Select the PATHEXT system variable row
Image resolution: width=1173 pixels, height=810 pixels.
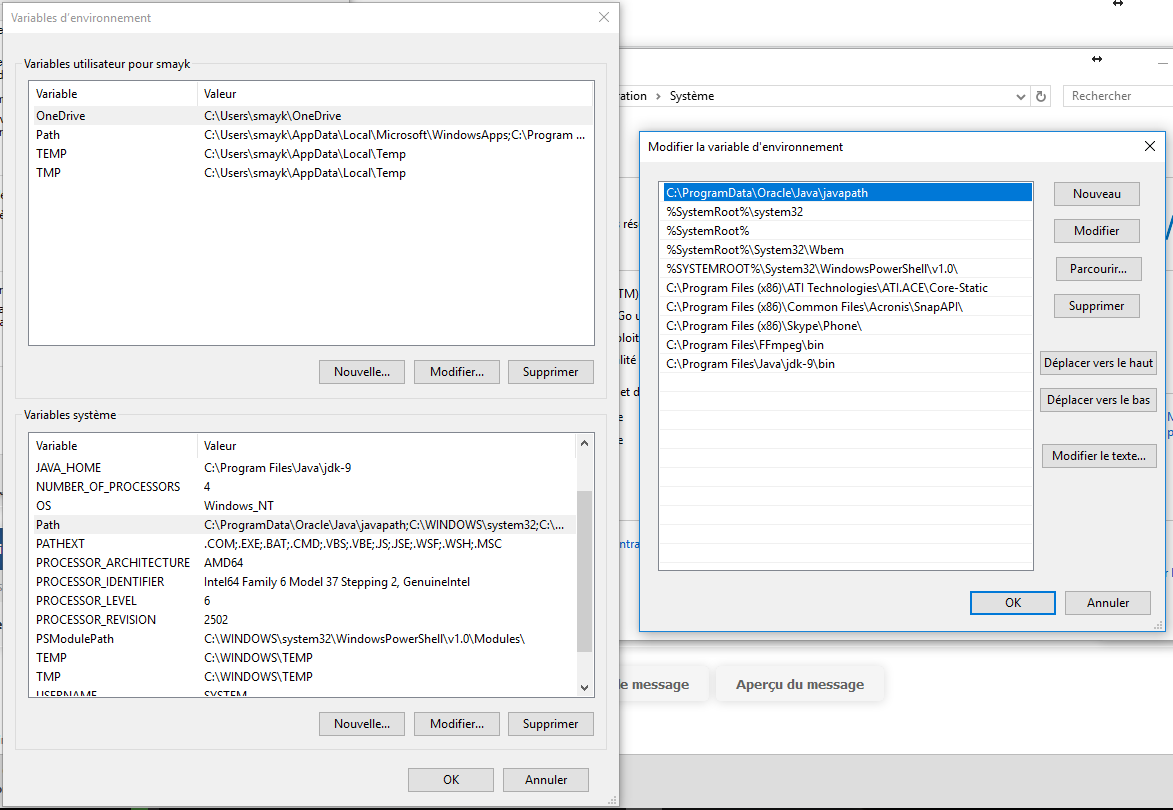(62, 544)
